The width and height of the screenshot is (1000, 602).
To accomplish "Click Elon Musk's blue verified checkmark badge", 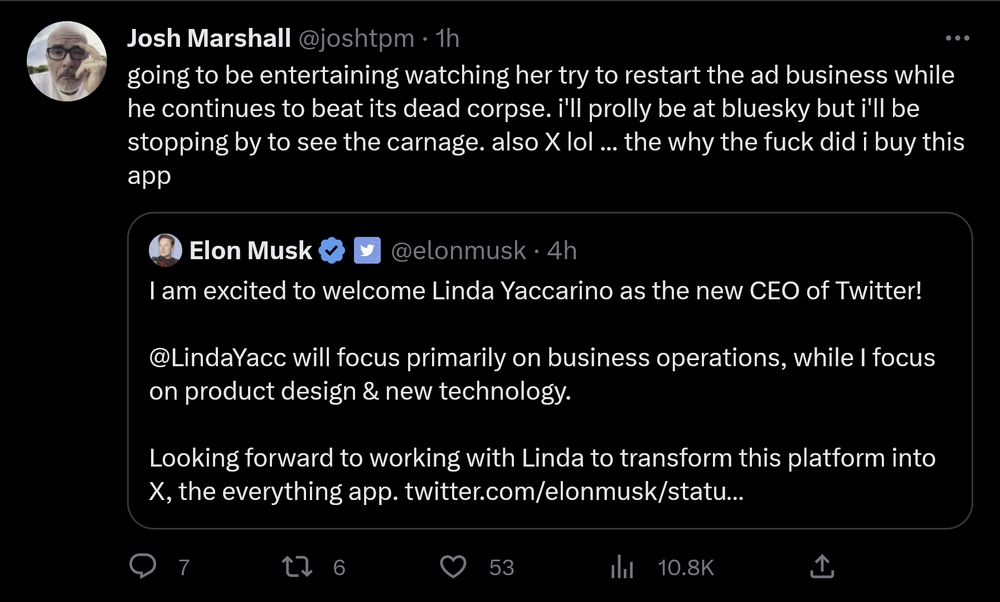I will 332,250.
